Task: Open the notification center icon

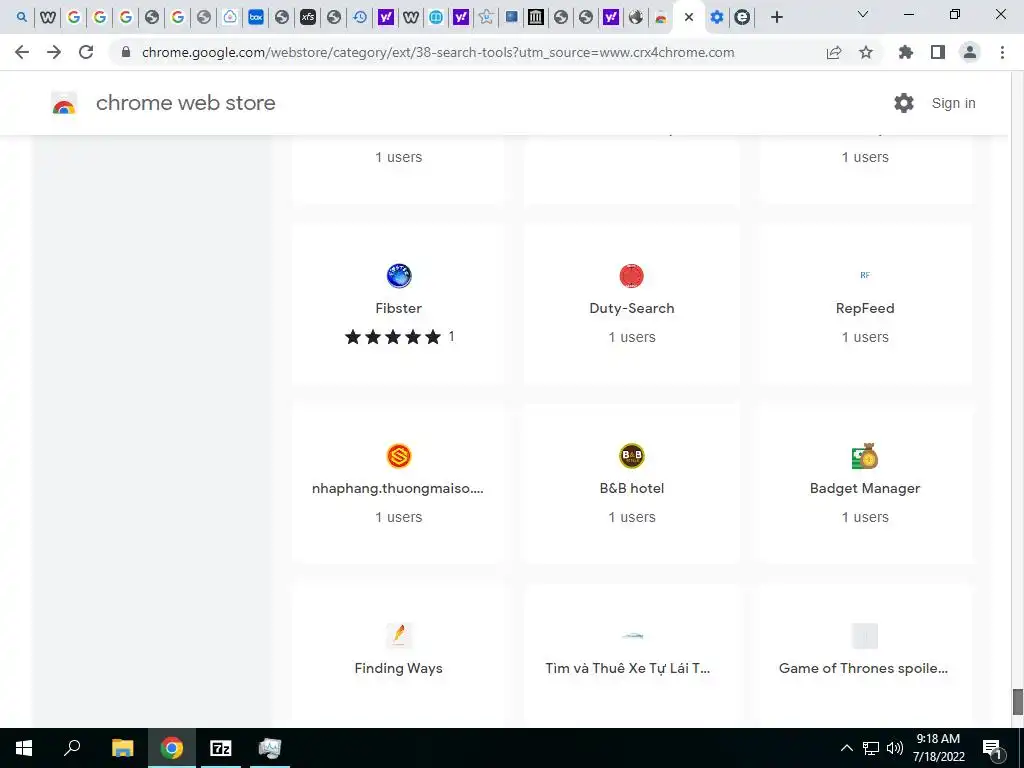Action: pos(992,748)
